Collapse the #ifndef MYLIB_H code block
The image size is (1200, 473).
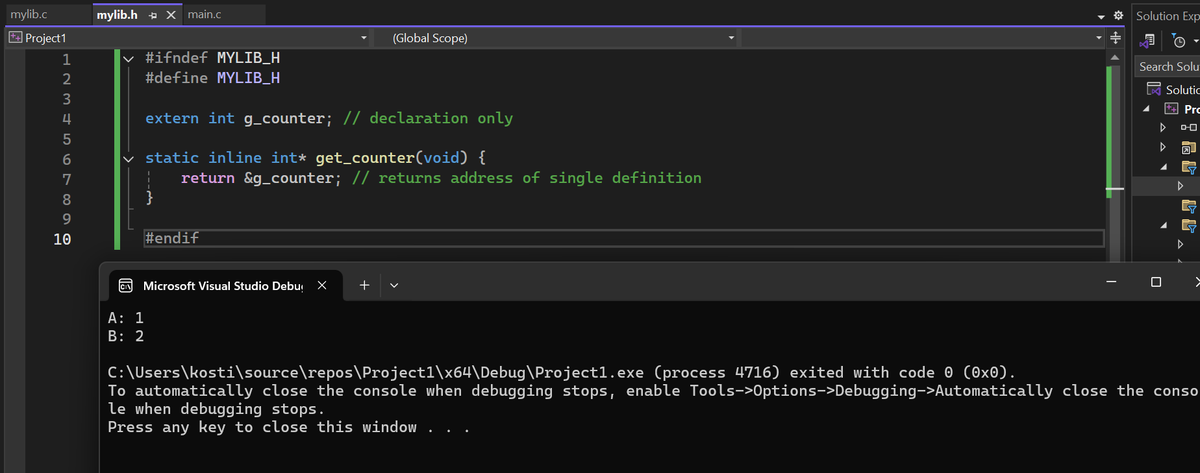tap(127, 58)
